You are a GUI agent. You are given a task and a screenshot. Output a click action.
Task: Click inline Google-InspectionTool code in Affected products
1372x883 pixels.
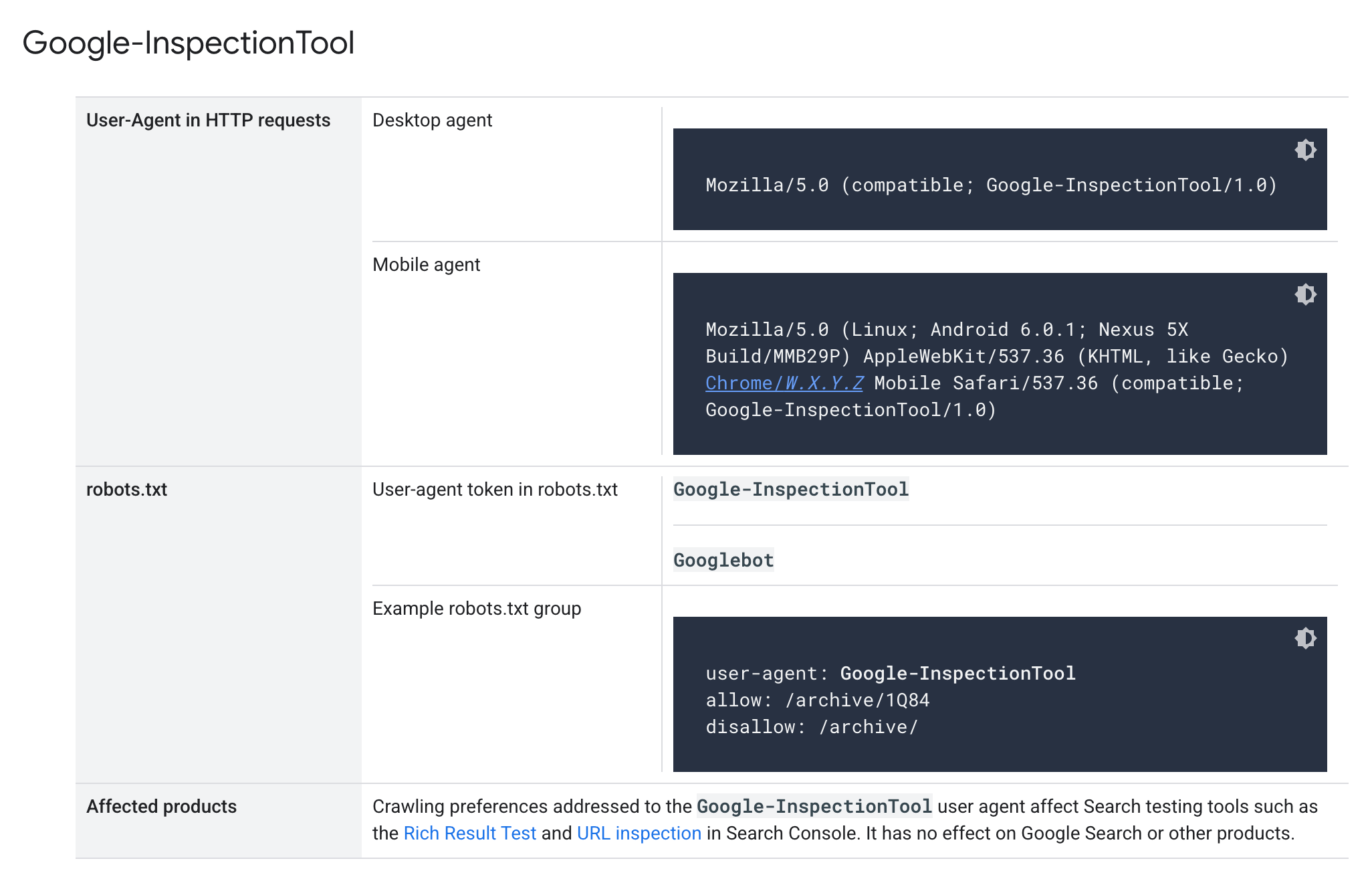814,807
